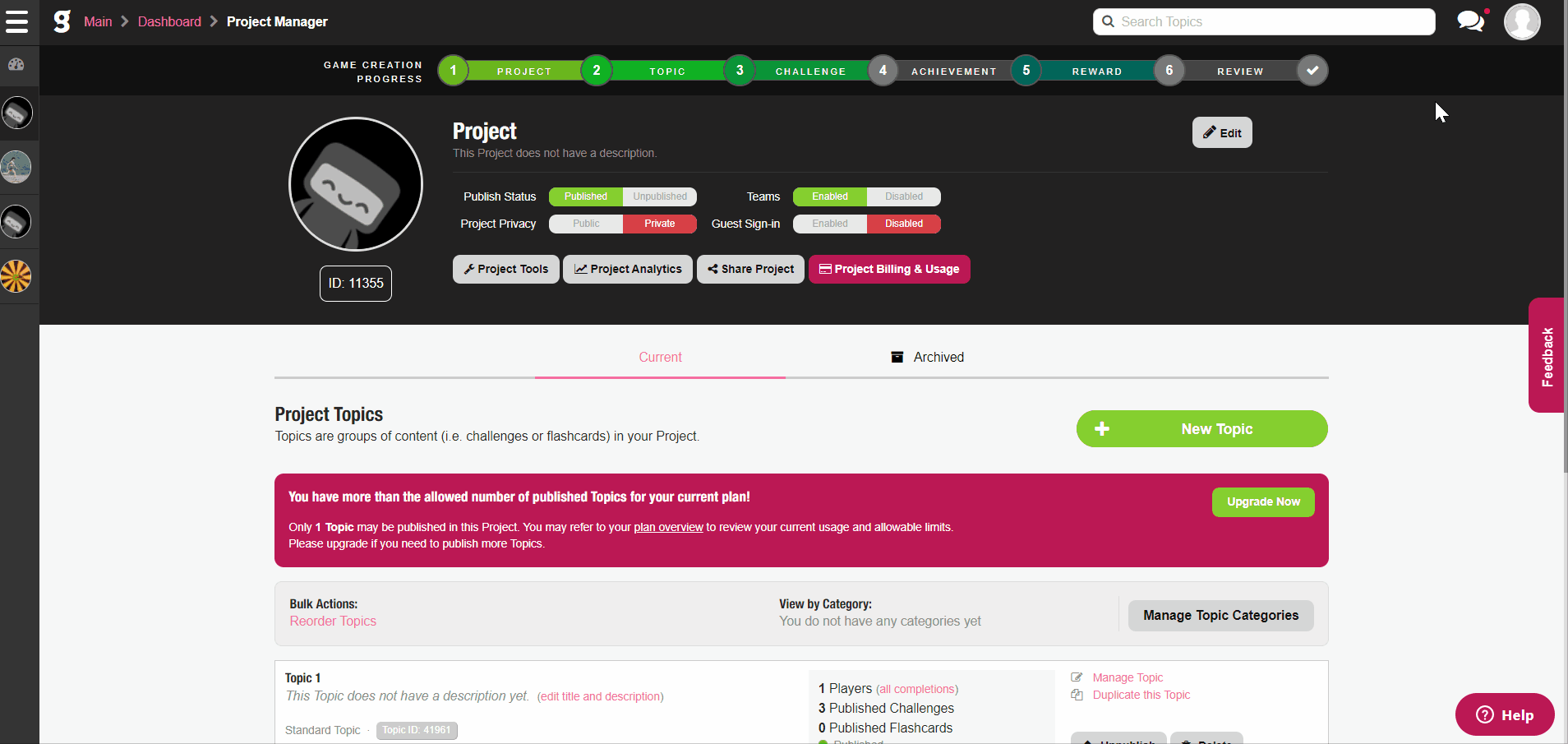Open the chat messages icon
Image resolution: width=1568 pixels, height=744 pixels.
1472,21
